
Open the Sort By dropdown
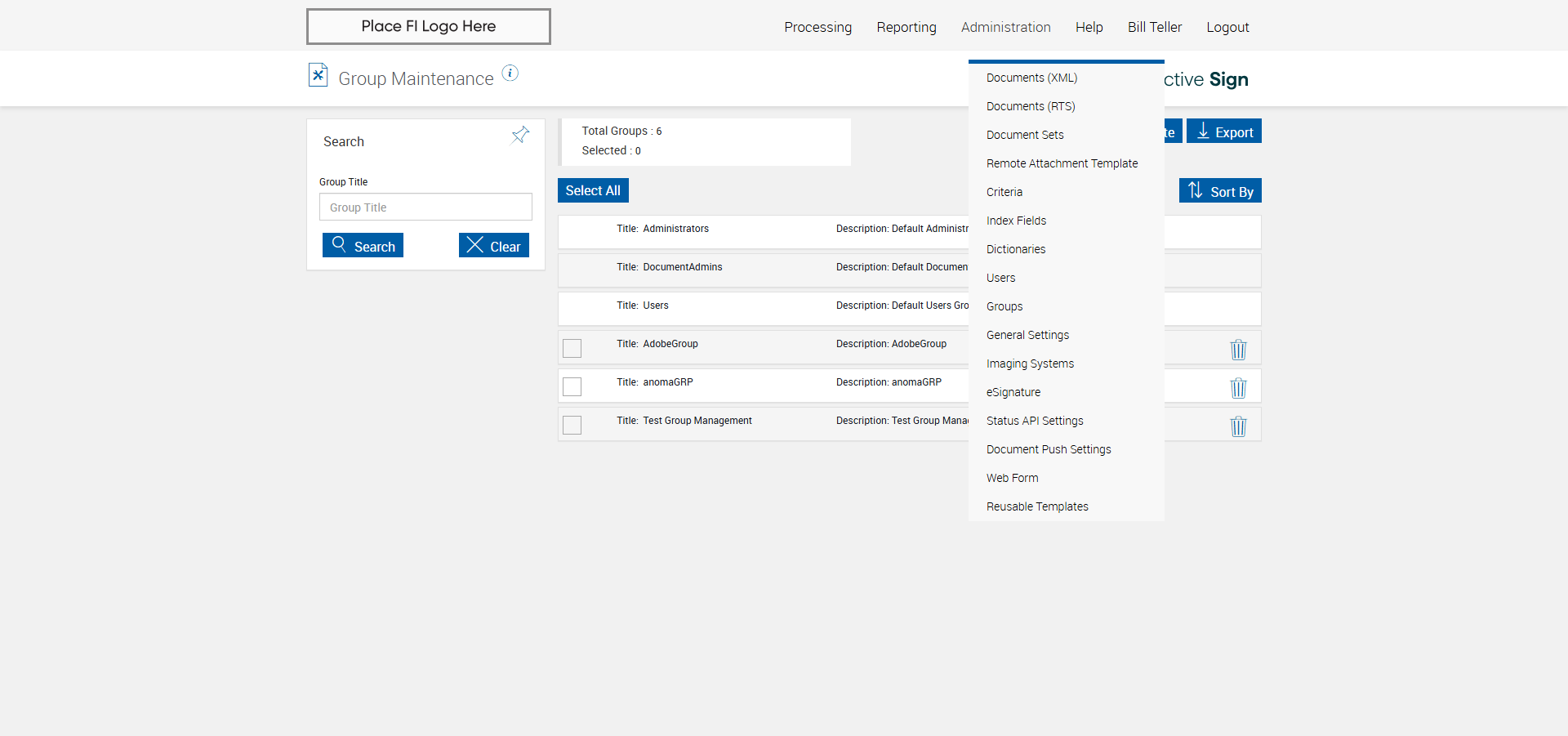1220,191
